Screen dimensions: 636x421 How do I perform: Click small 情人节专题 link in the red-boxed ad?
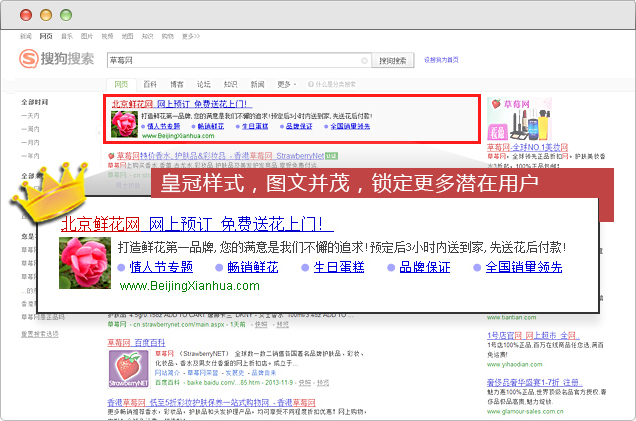click(163, 126)
